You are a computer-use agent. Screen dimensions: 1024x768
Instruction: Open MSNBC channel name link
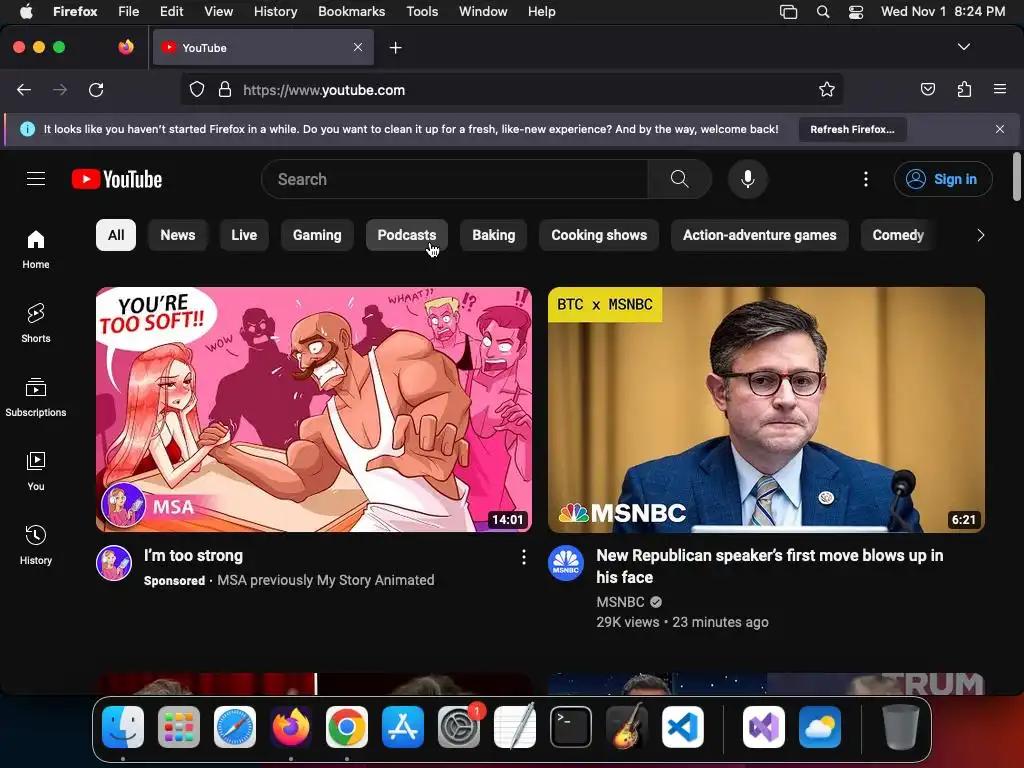[620, 602]
